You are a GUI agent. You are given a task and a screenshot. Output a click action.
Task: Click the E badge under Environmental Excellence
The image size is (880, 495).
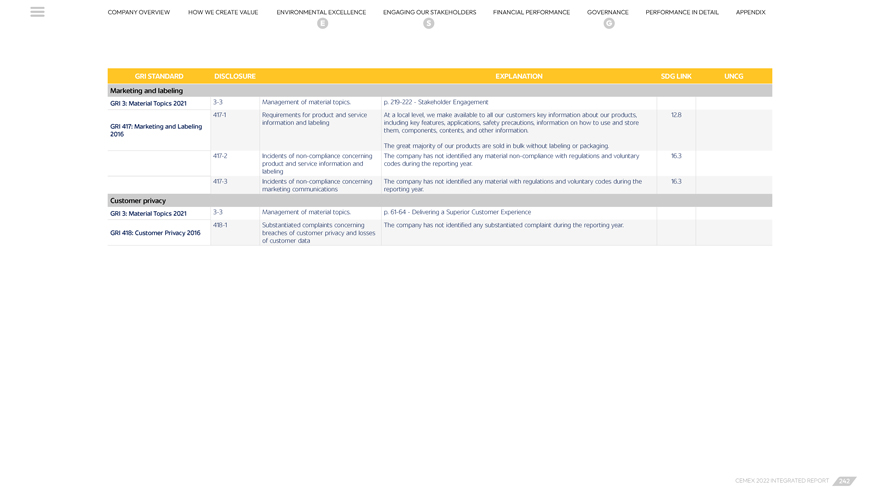click(x=322, y=23)
